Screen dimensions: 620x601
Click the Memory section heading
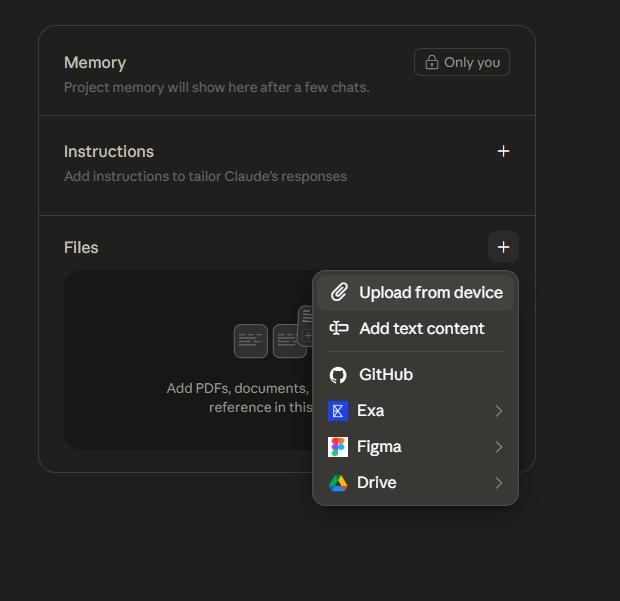95,62
